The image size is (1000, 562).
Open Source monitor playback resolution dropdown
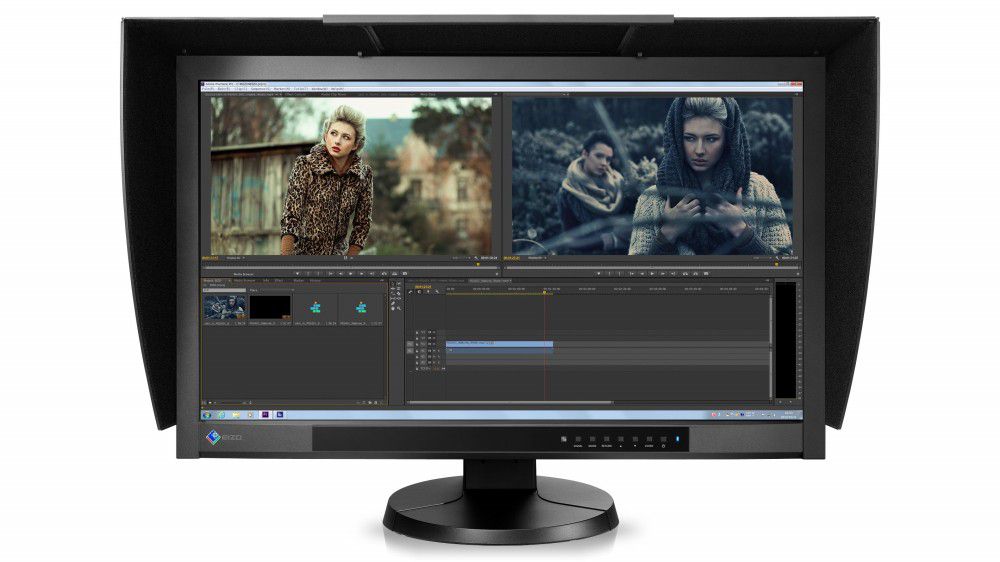(462, 258)
